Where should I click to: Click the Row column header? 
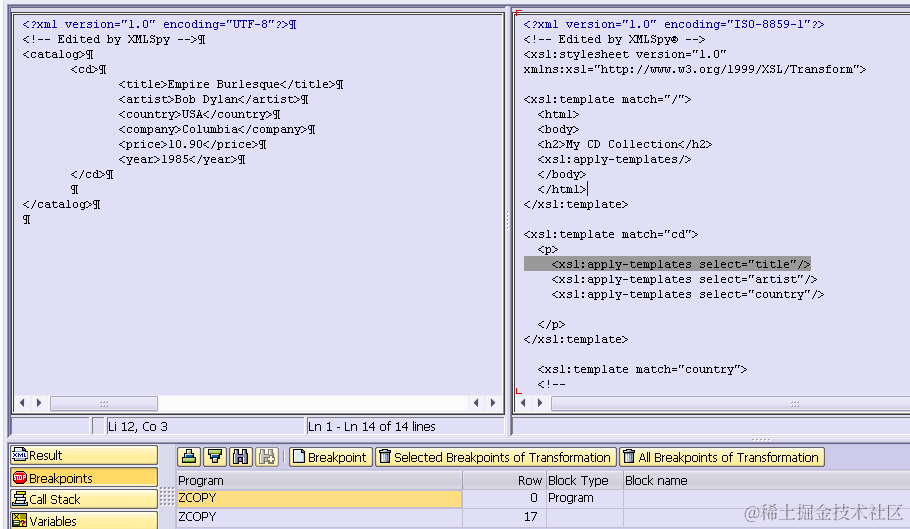(503, 480)
